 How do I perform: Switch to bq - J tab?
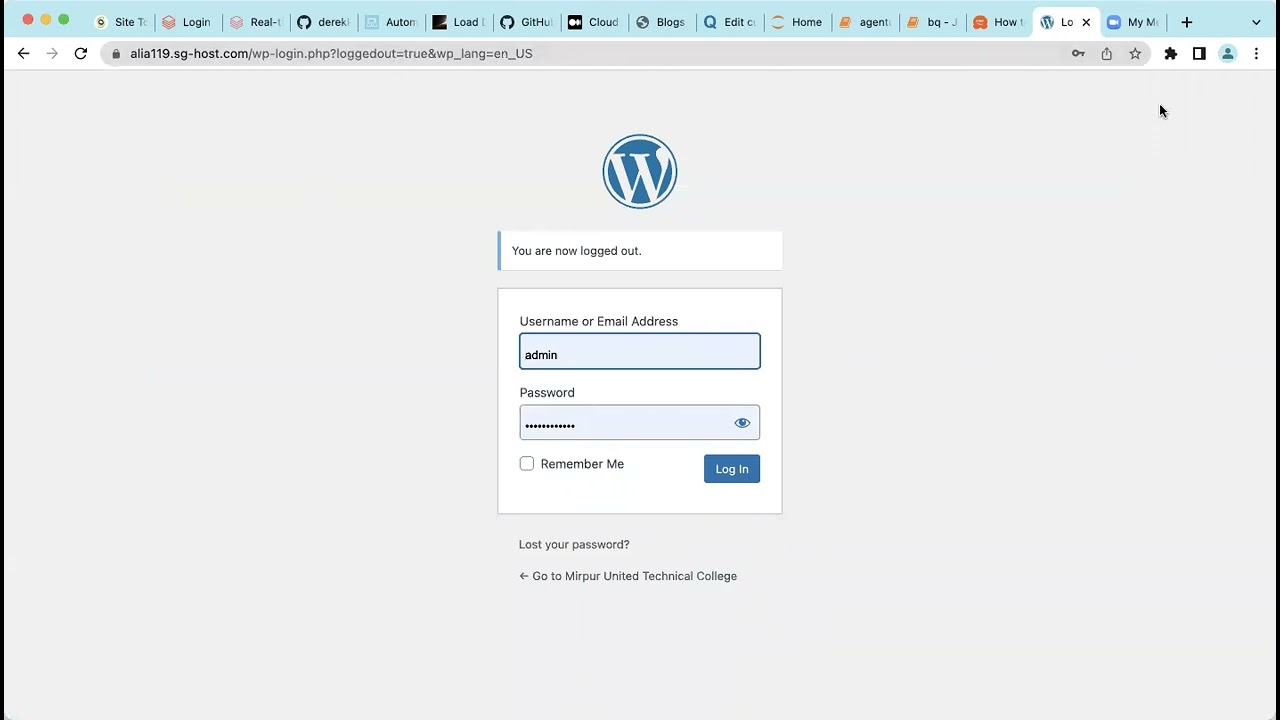933,22
